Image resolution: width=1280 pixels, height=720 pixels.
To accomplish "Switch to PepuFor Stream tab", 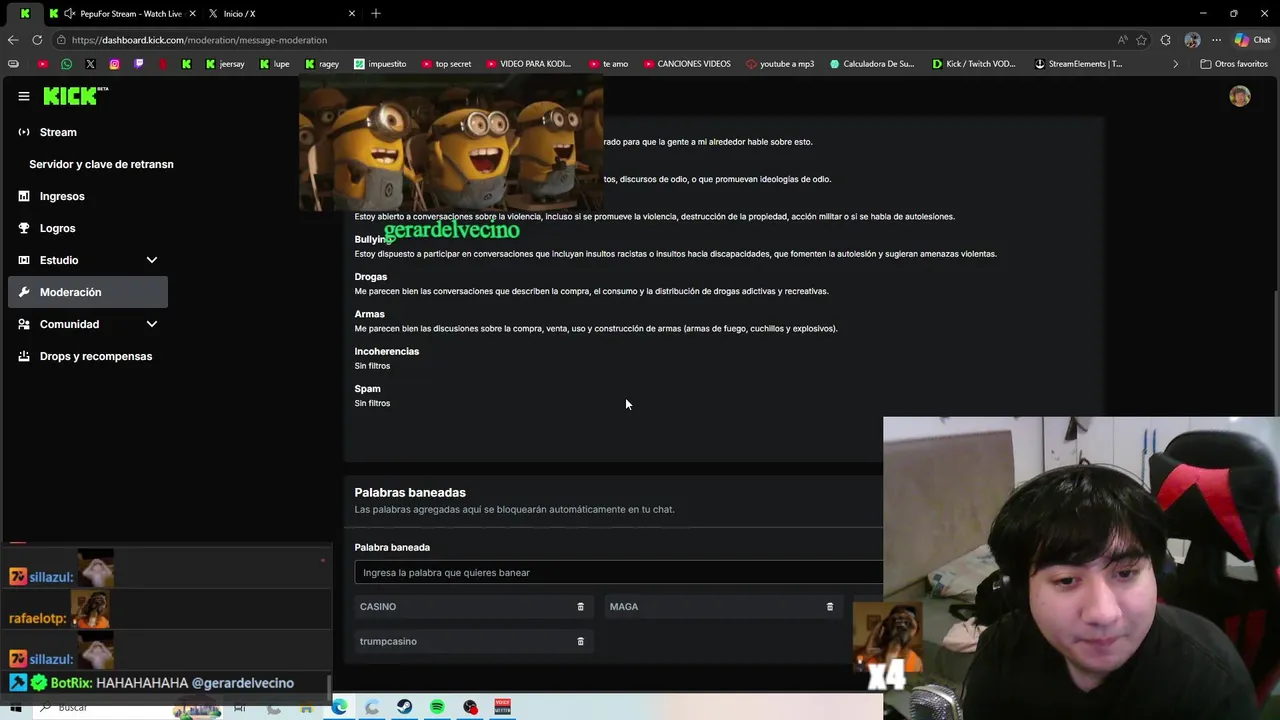I will tap(124, 14).
